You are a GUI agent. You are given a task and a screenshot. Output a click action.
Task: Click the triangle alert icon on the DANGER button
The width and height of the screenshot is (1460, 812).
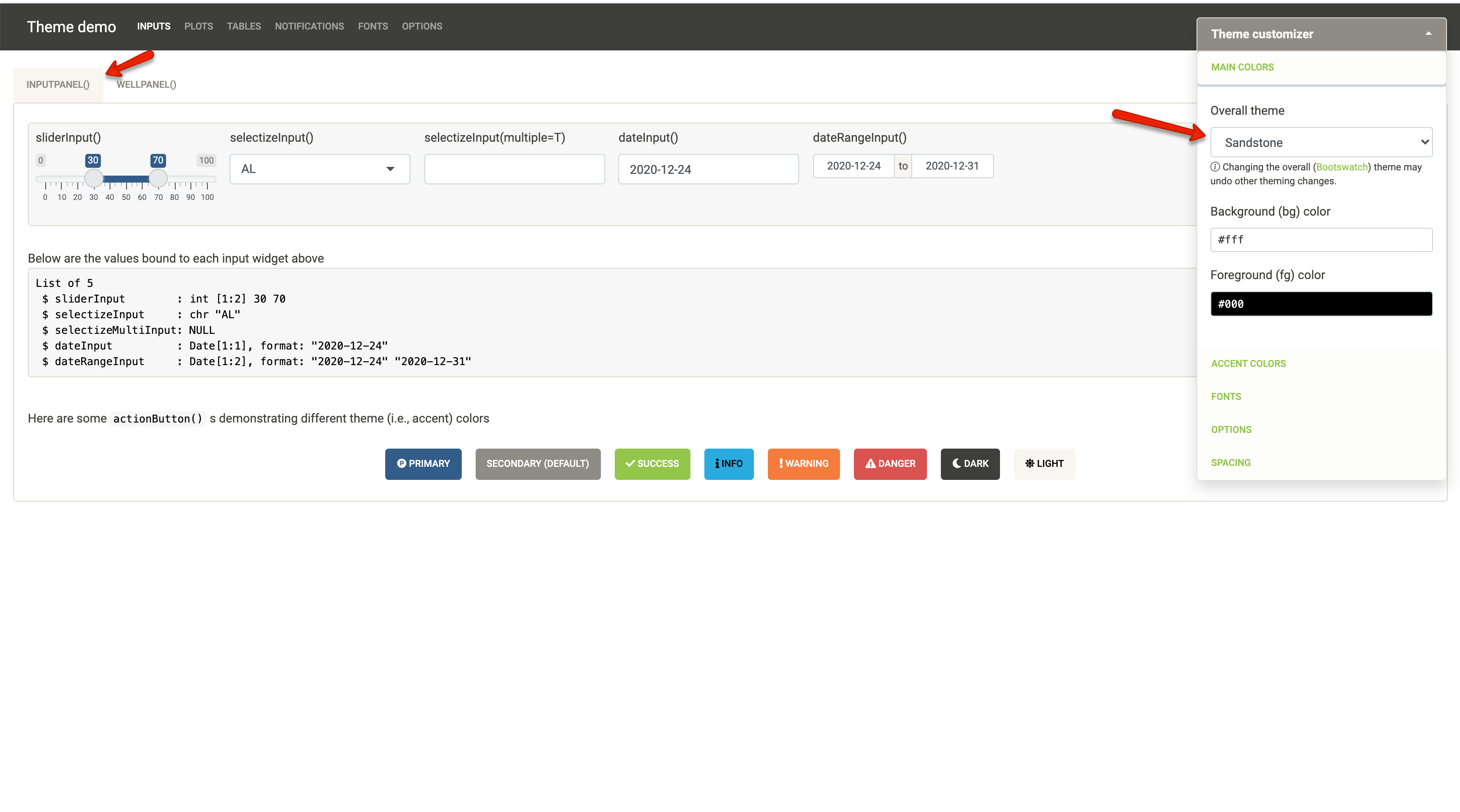coord(870,463)
